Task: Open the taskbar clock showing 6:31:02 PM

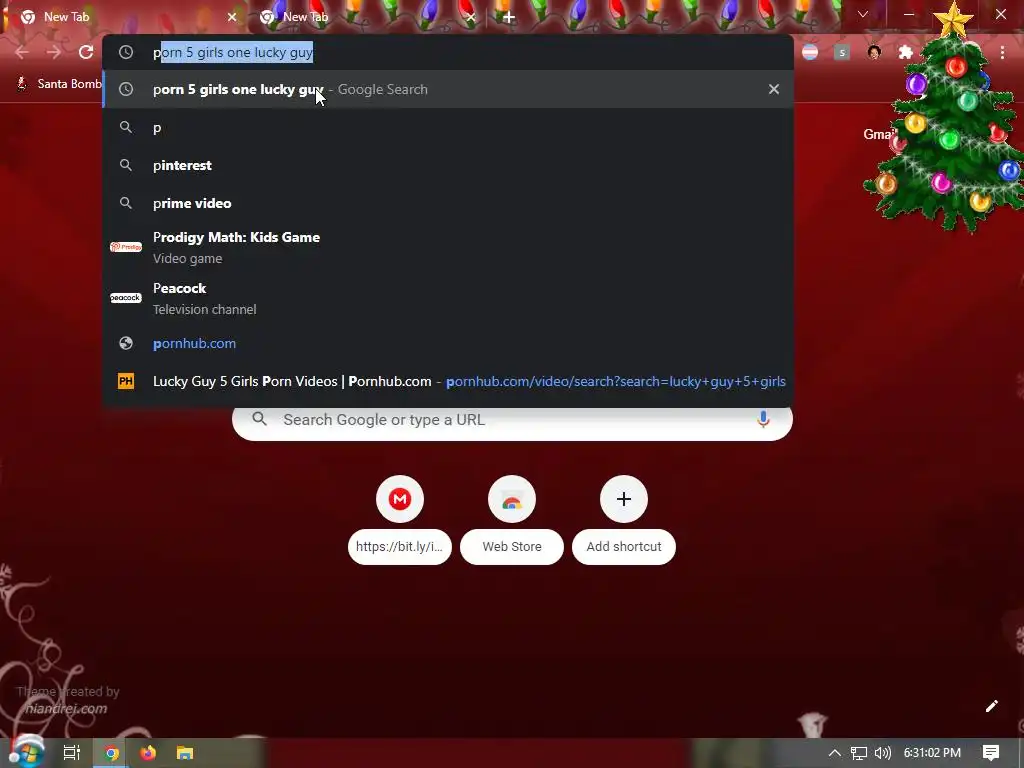Action: coord(932,753)
